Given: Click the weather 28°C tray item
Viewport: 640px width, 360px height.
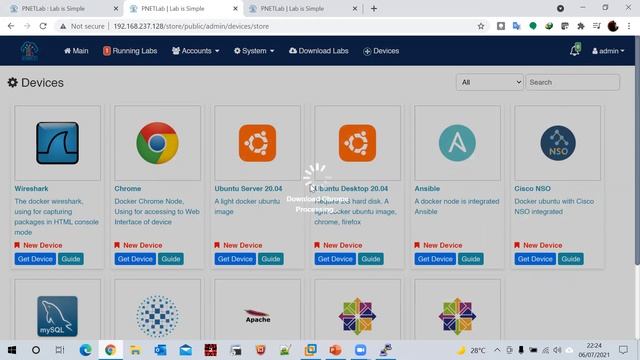Looking at the screenshot, I should click(x=471, y=350).
